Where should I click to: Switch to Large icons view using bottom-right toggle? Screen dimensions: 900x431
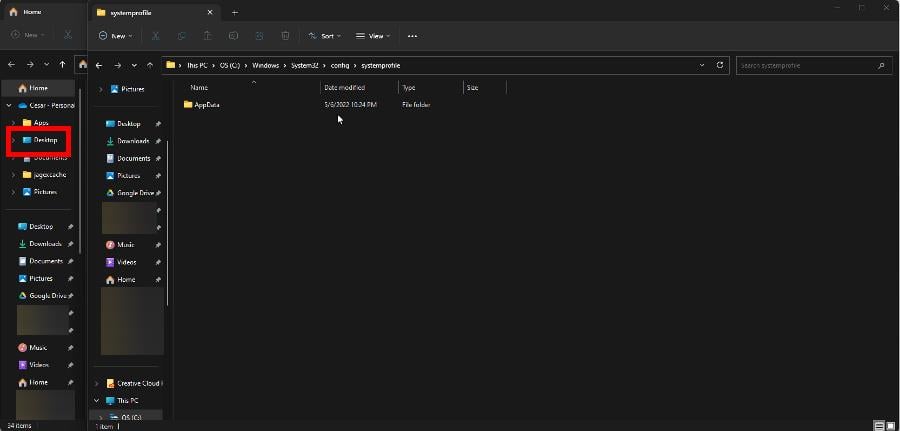889,425
